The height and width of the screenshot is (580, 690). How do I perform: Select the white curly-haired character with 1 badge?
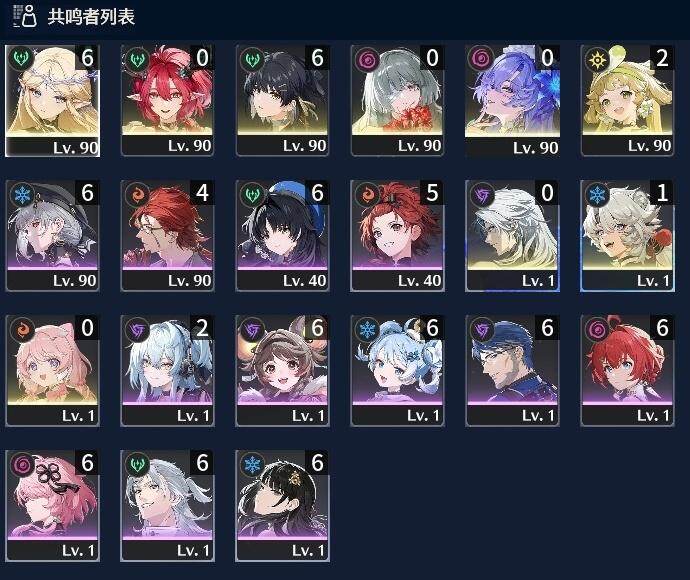pos(627,235)
